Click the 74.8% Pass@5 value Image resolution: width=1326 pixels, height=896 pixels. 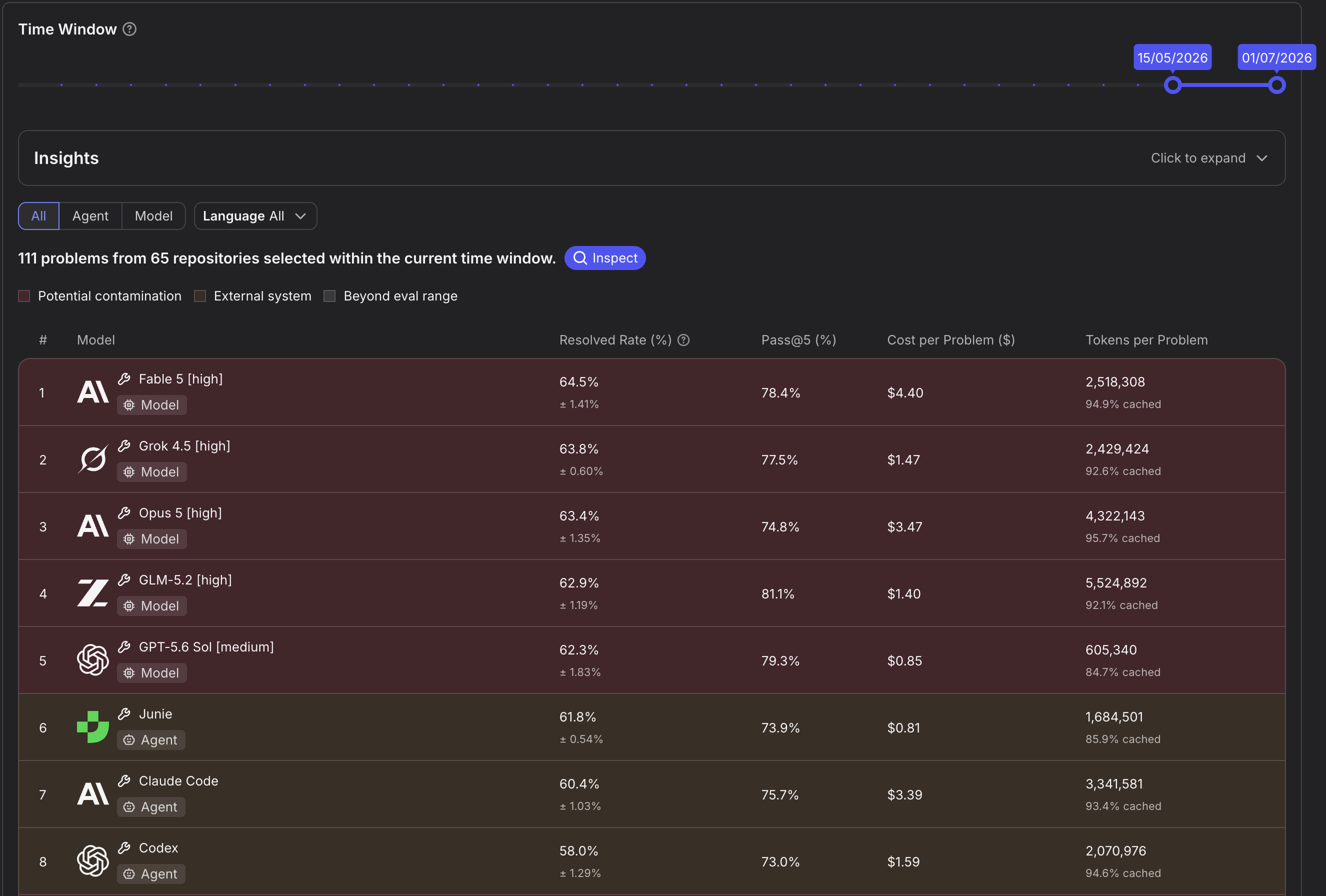click(779, 527)
